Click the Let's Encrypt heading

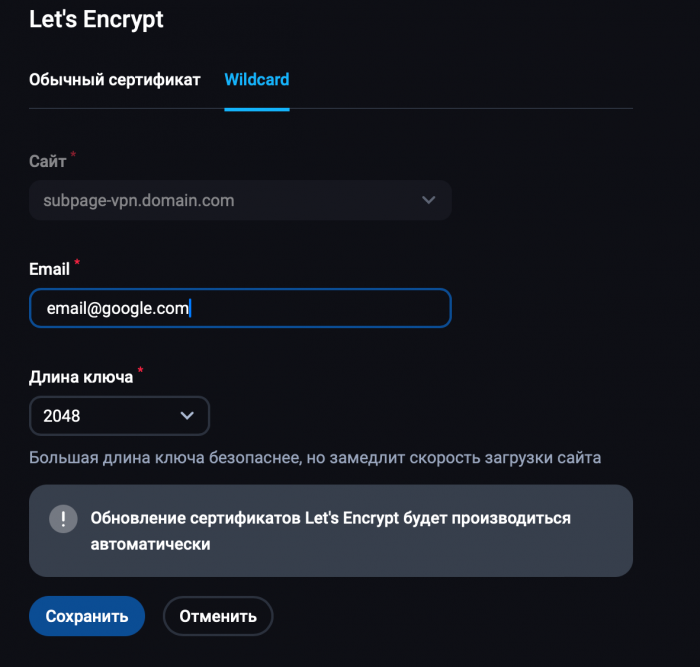(96, 18)
